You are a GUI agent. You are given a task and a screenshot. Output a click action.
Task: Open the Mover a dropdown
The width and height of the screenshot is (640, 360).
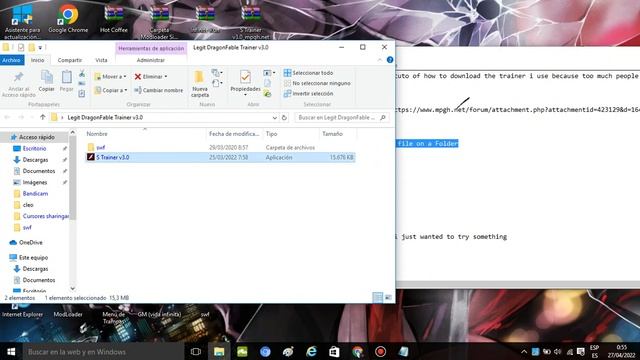[110, 76]
